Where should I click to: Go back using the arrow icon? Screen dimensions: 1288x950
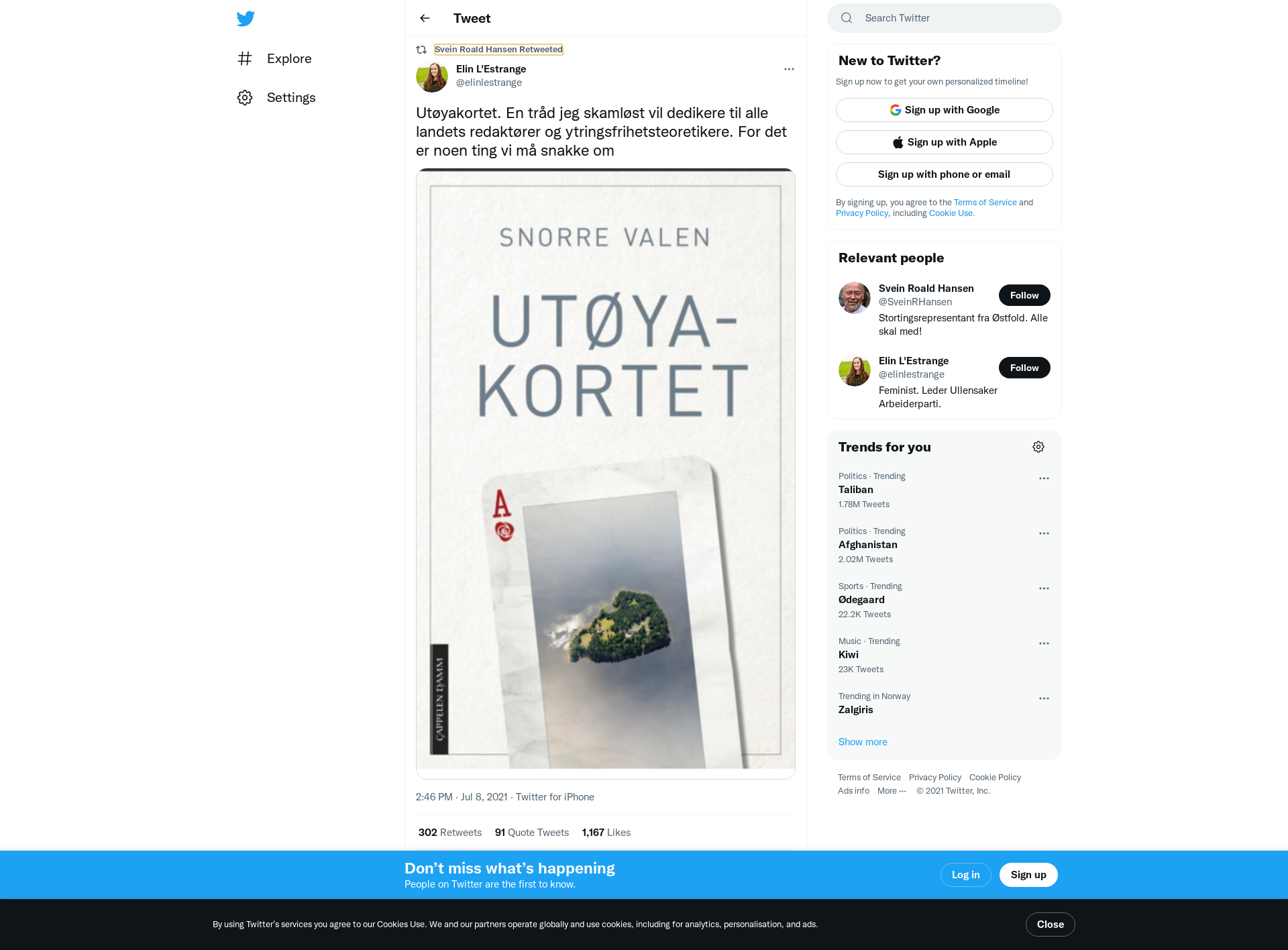point(425,18)
